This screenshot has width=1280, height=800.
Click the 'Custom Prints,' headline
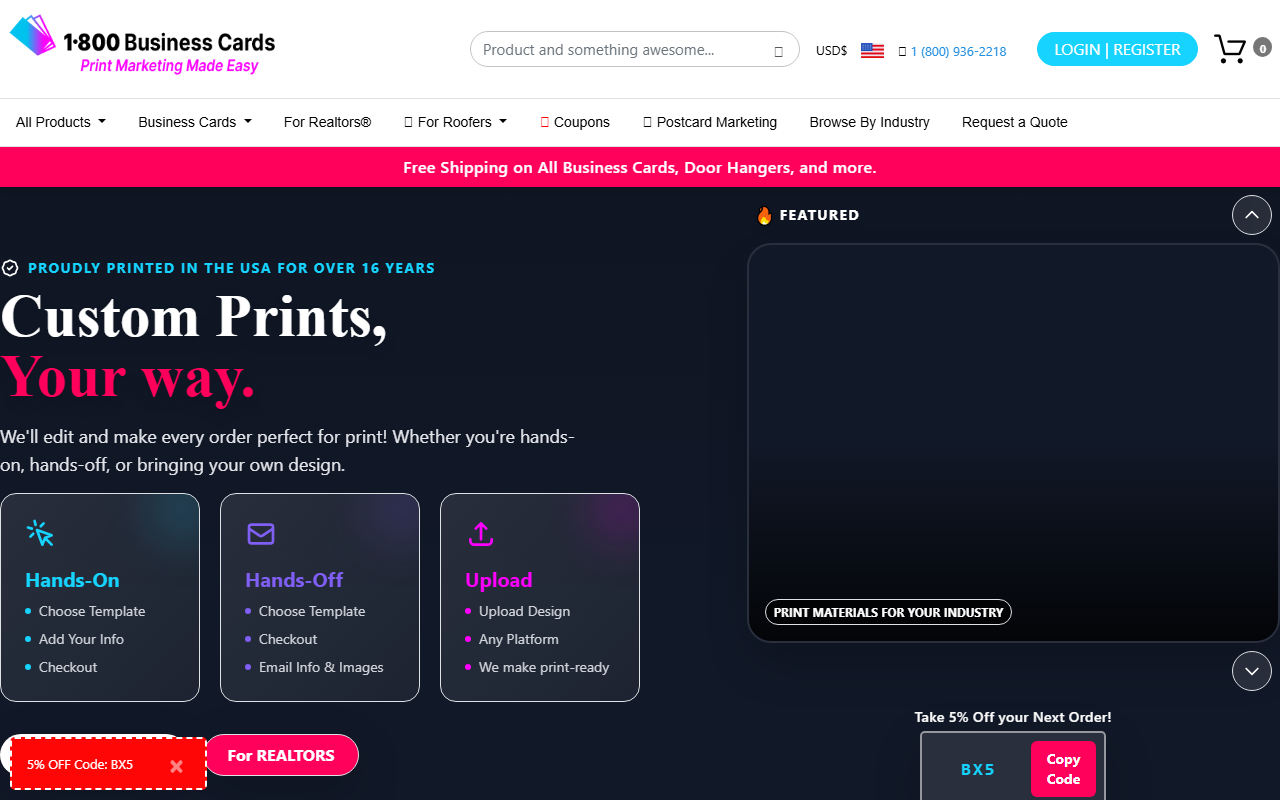194,316
